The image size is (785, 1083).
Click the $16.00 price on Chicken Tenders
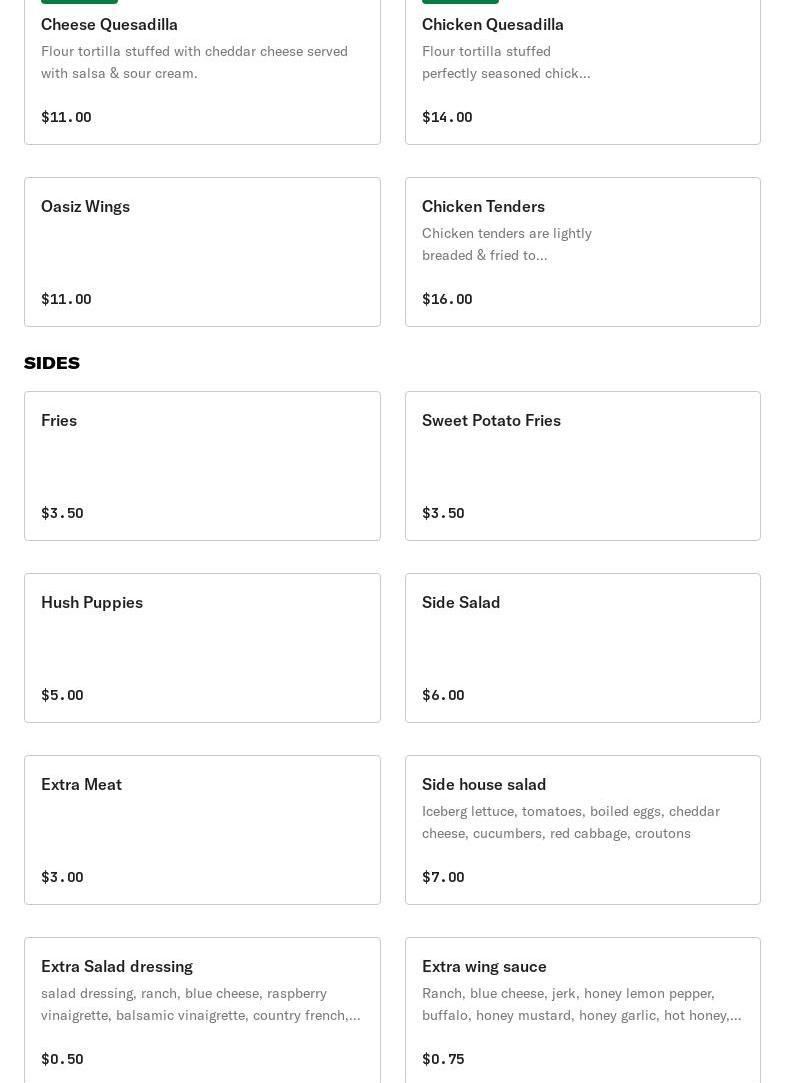447,299
